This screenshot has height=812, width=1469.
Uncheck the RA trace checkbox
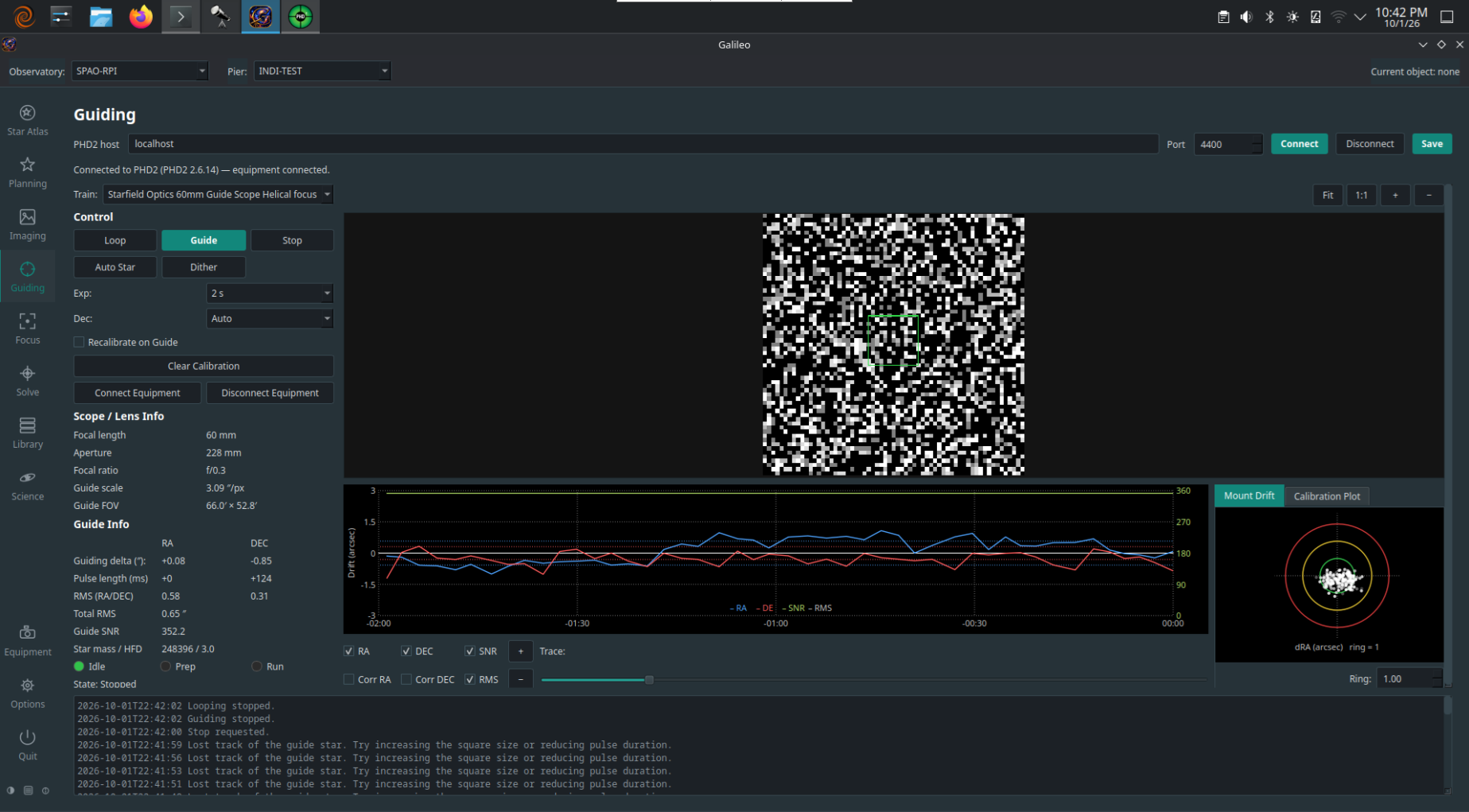[349, 651]
